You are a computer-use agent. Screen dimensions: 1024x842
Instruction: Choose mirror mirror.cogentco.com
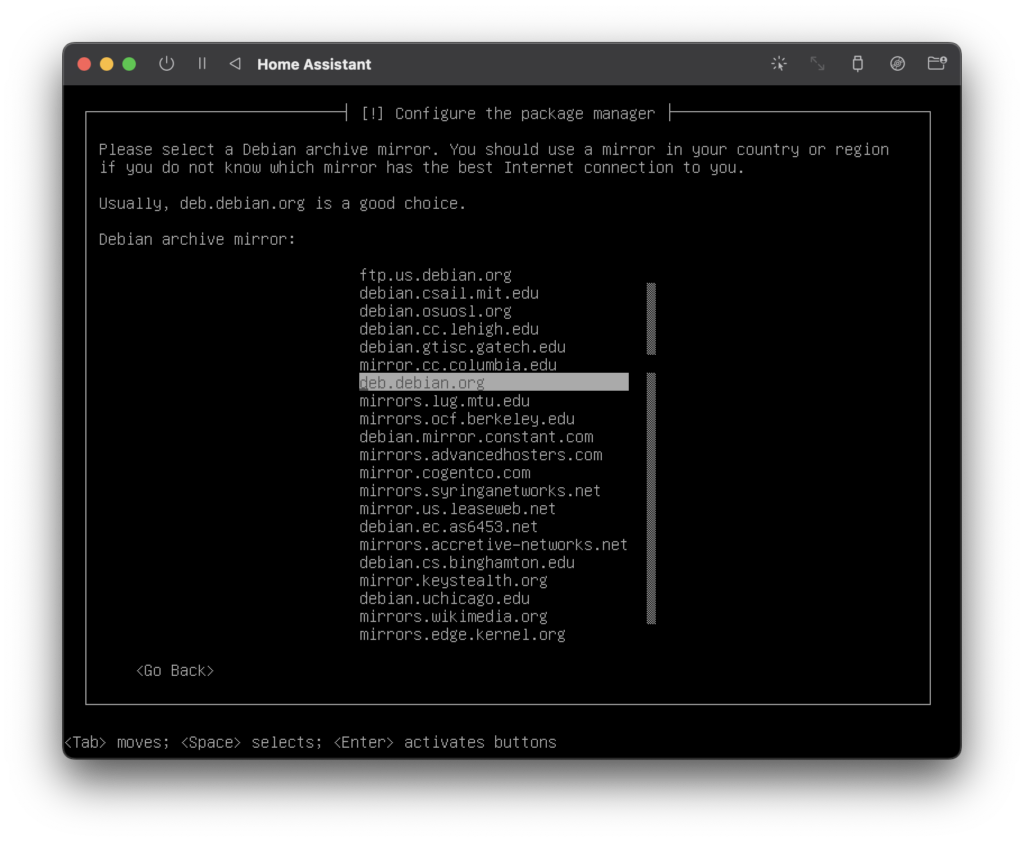click(x=445, y=473)
